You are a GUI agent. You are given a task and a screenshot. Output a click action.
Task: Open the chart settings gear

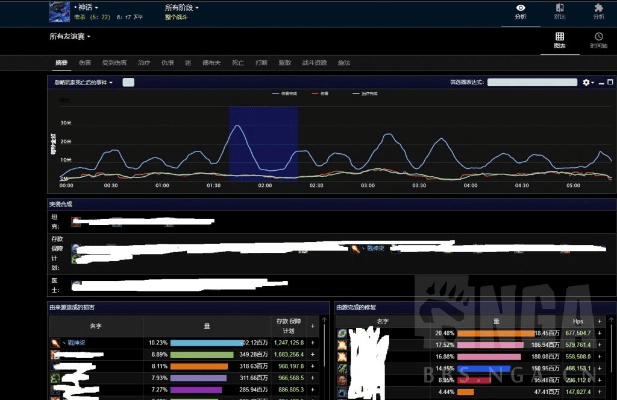587,82
